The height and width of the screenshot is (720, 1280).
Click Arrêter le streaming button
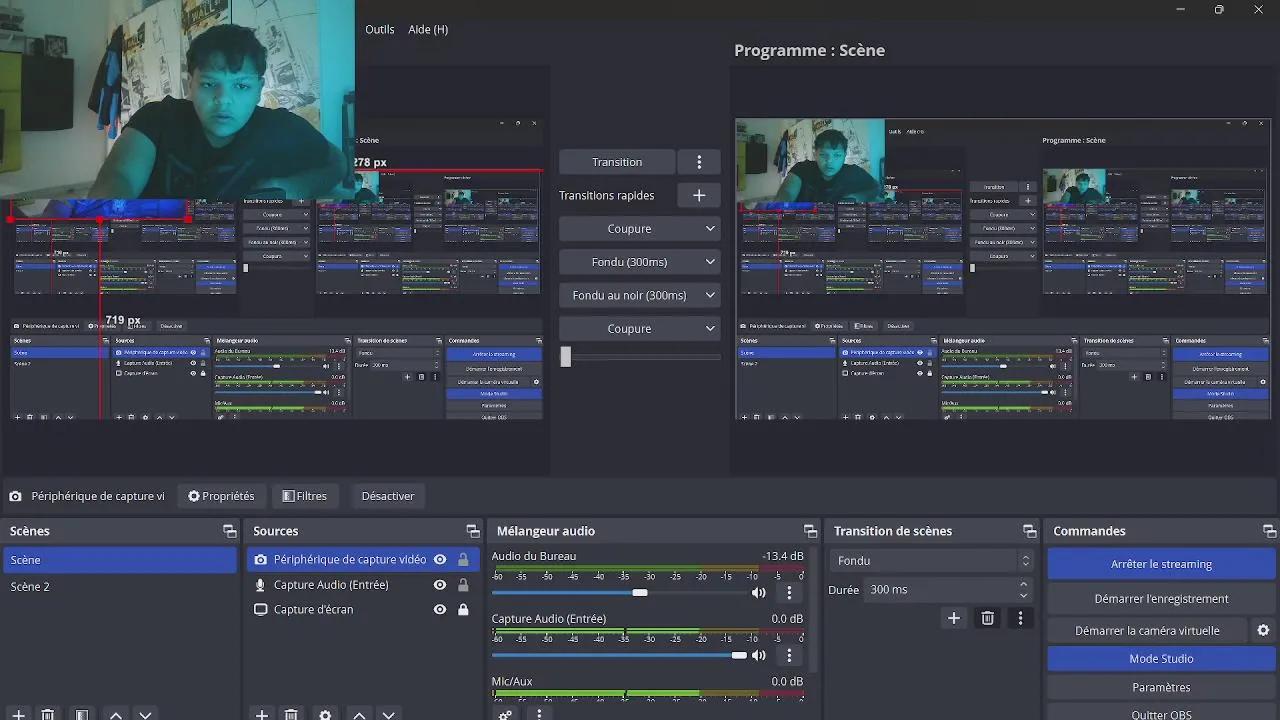click(1161, 564)
